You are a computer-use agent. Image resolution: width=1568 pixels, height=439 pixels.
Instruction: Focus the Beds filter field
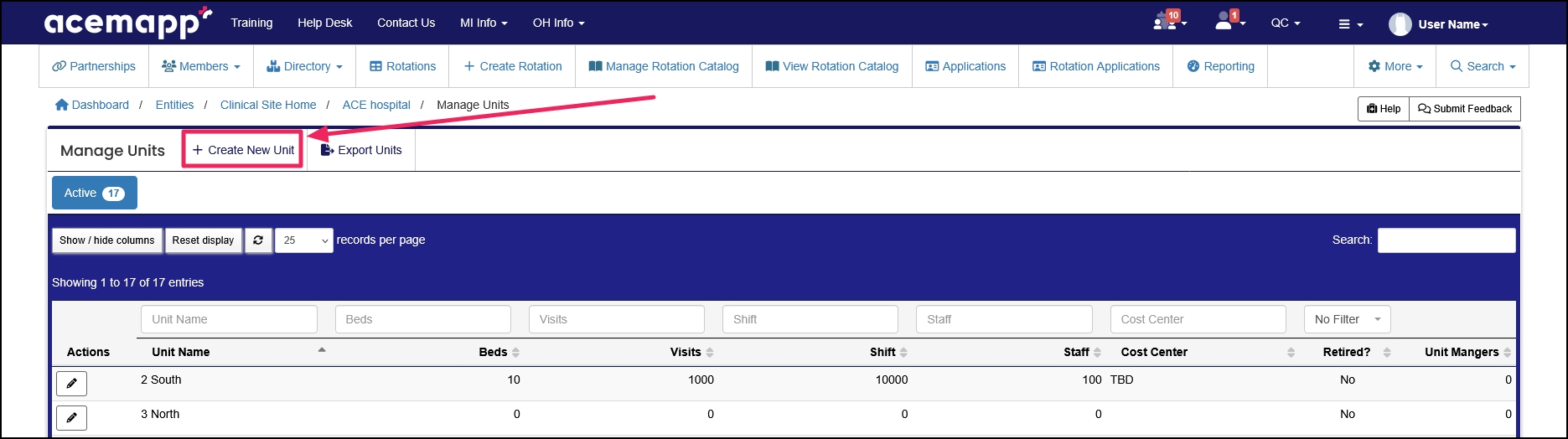[x=423, y=319]
